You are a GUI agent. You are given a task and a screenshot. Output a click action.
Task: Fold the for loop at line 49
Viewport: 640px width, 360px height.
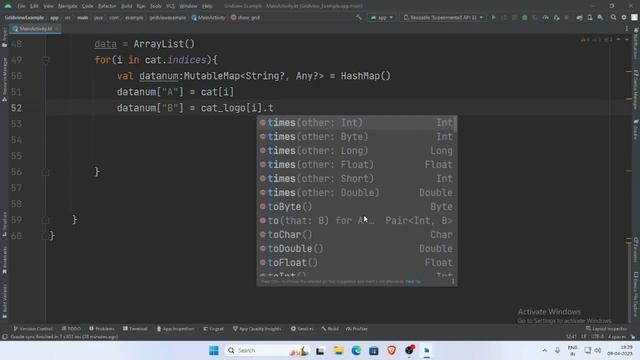tap(46, 60)
